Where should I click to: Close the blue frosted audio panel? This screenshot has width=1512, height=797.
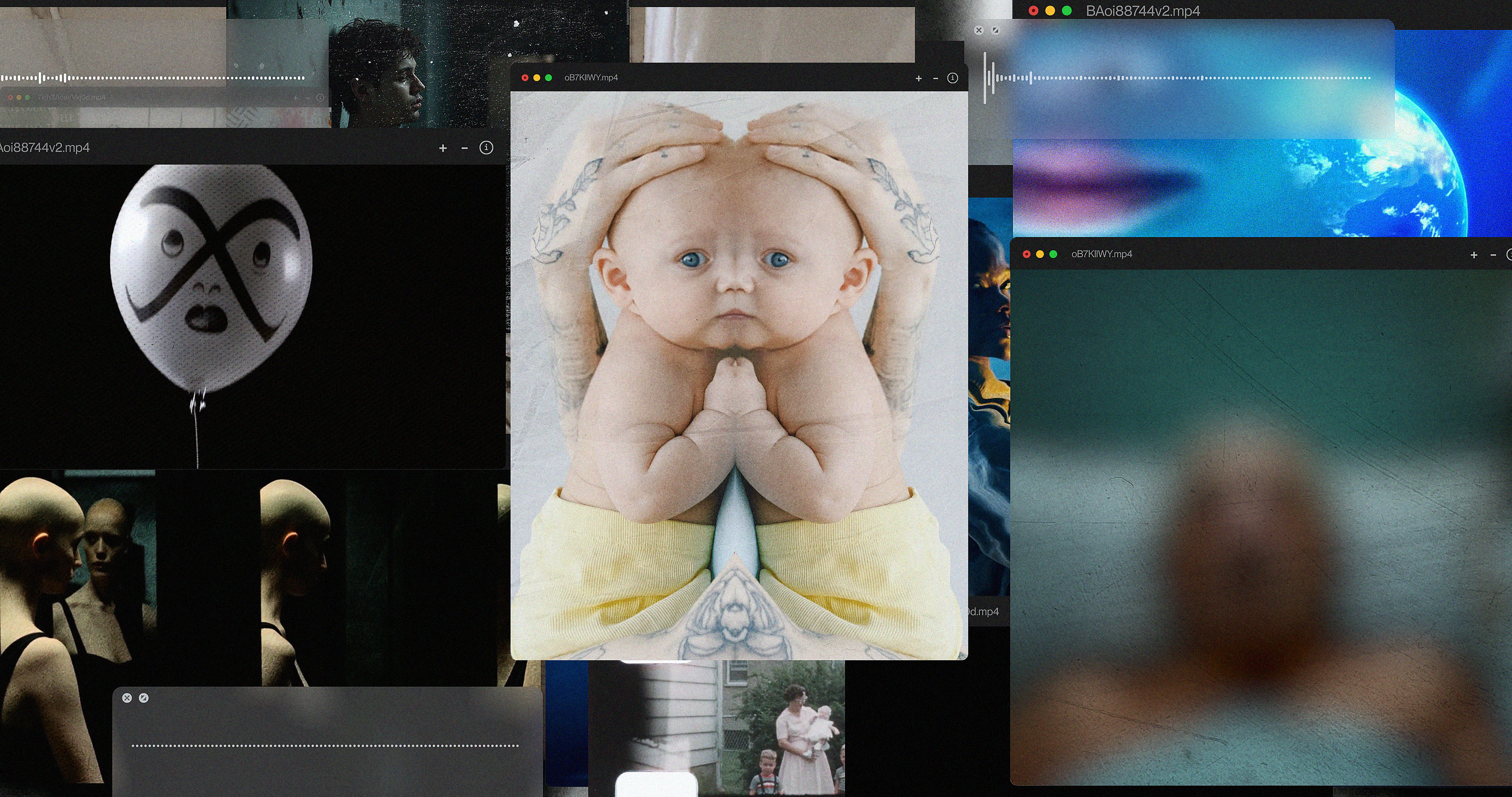pyautogui.click(x=979, y=30)
